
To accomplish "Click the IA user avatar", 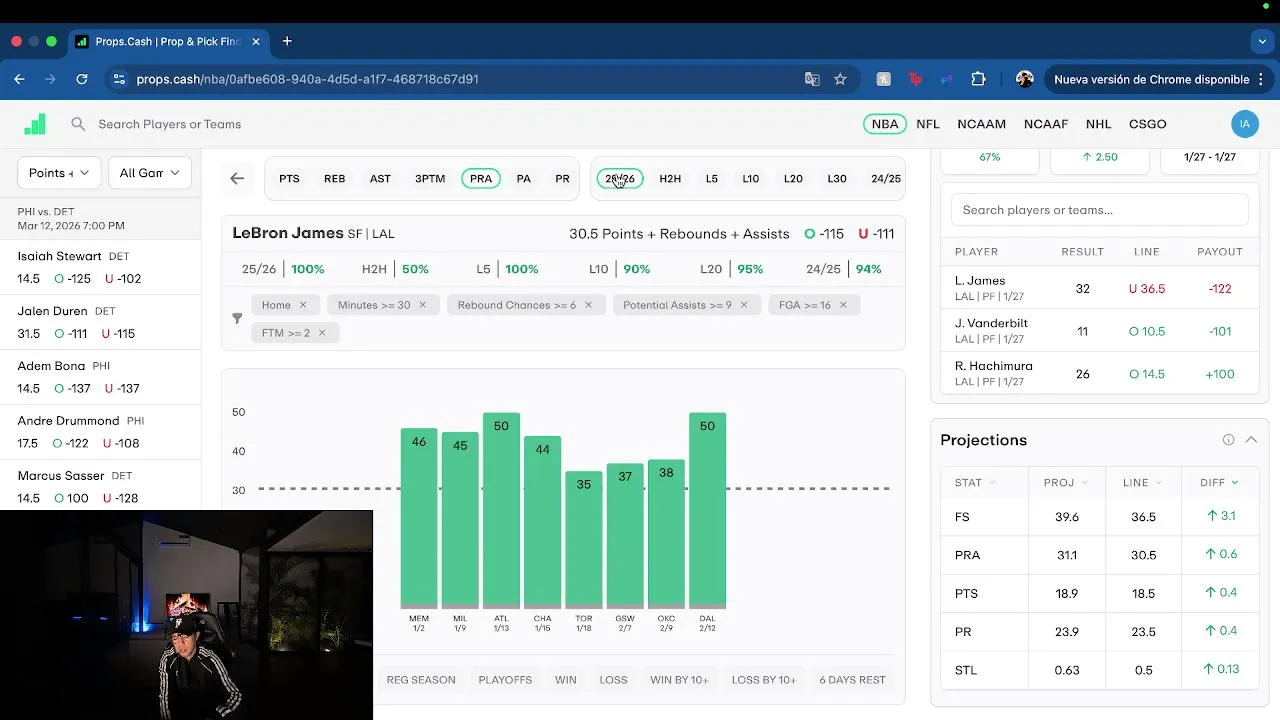I will [1244, 124].
